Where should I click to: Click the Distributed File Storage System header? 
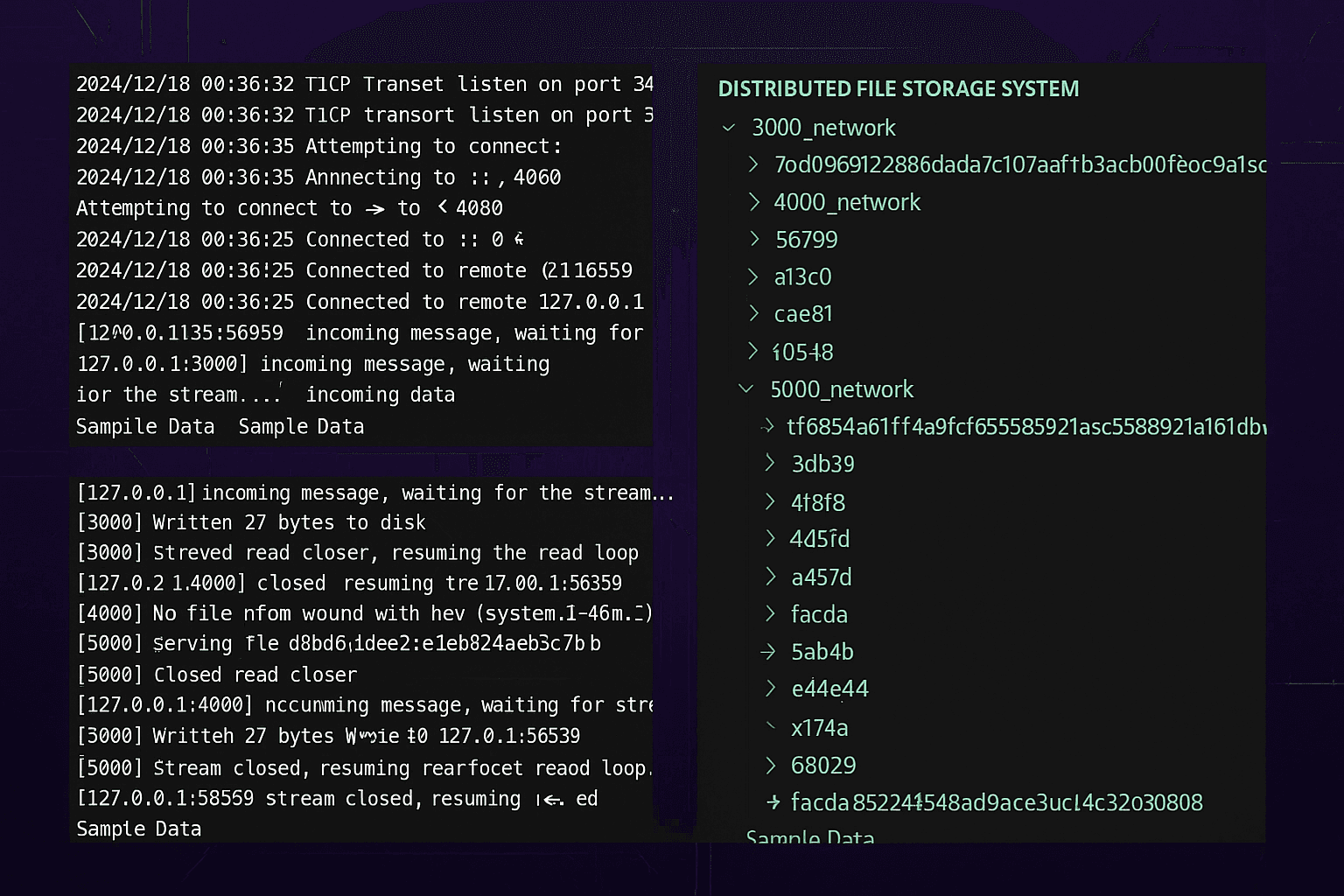(899, 88)
